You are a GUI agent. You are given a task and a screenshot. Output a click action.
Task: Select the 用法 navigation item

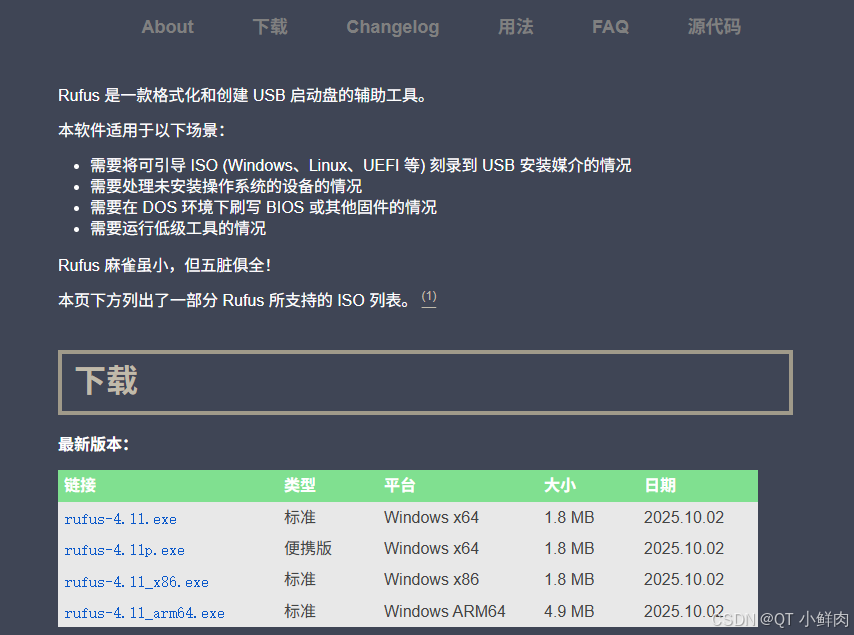(x=515, y=27)
